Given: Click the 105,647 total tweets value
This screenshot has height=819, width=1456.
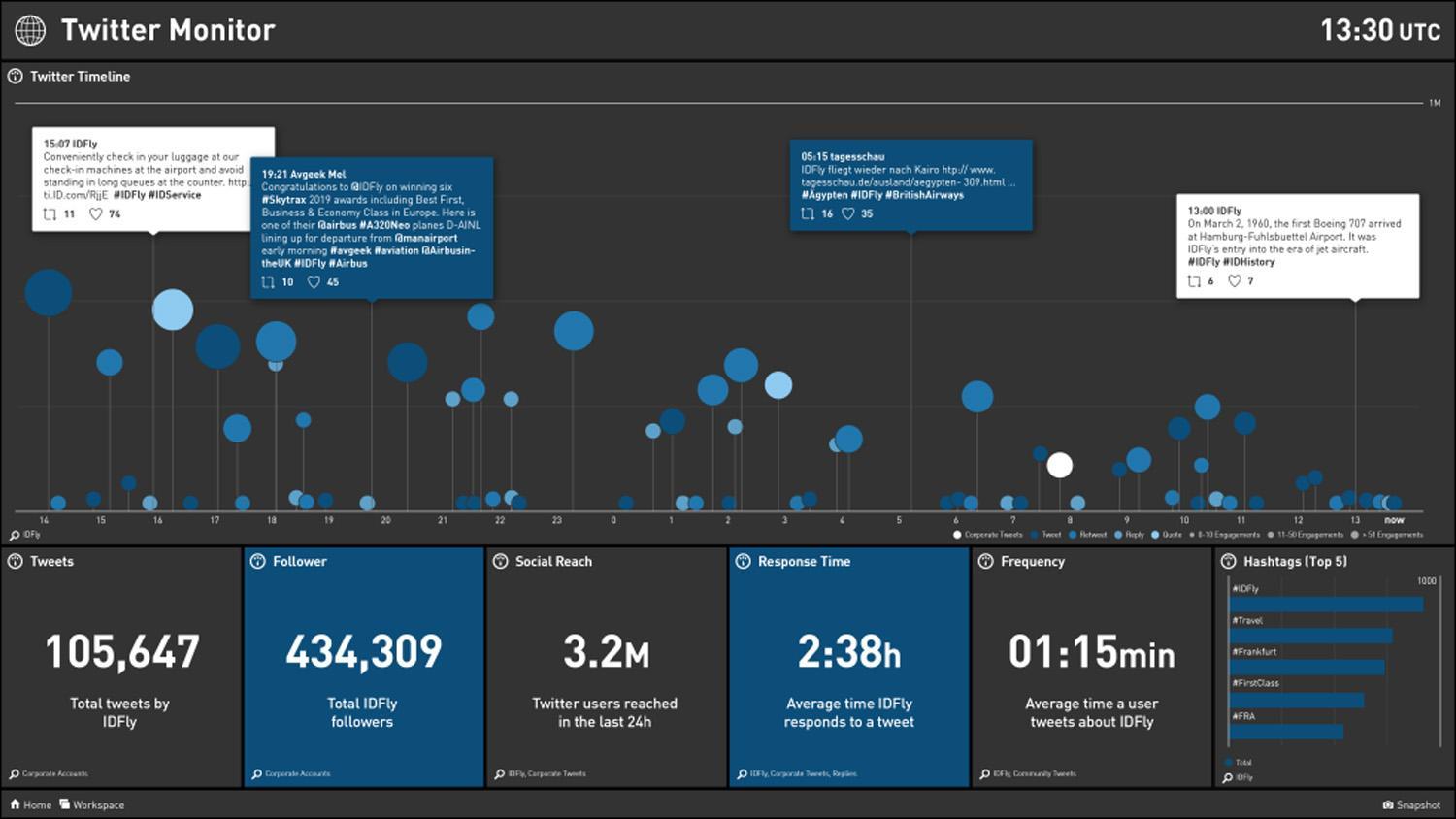Looking at the screenshot, I should pyautogui.click(x=122, y=651).
